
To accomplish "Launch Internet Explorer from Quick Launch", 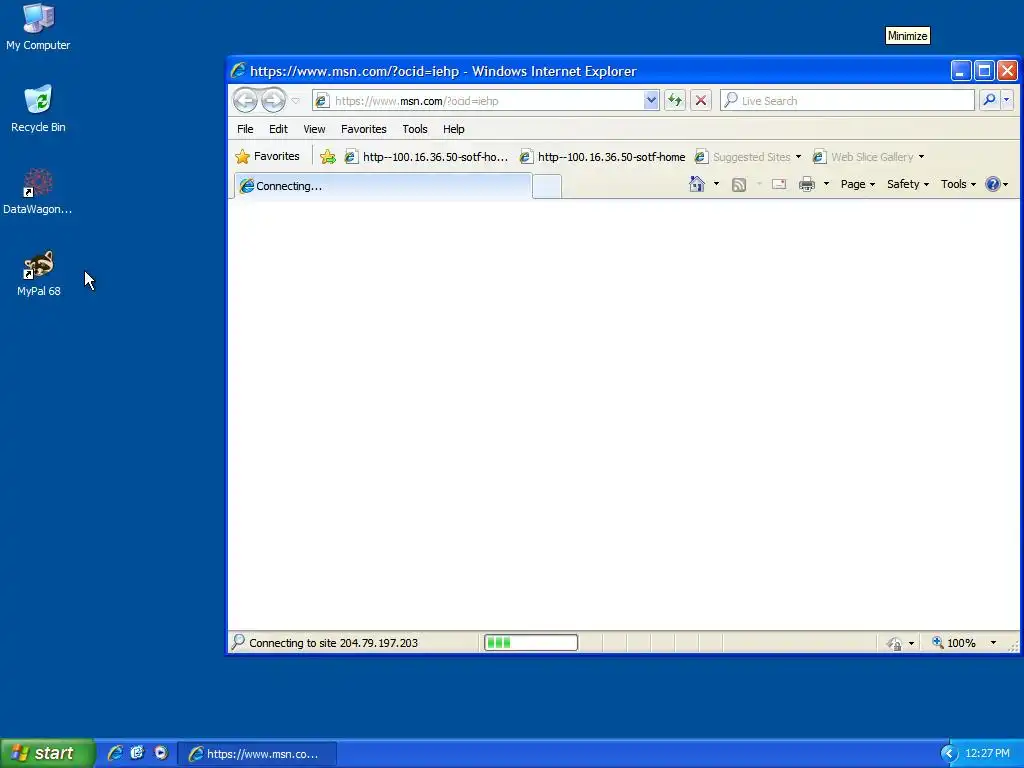I will pyautogui.click(x=115, y=753).
